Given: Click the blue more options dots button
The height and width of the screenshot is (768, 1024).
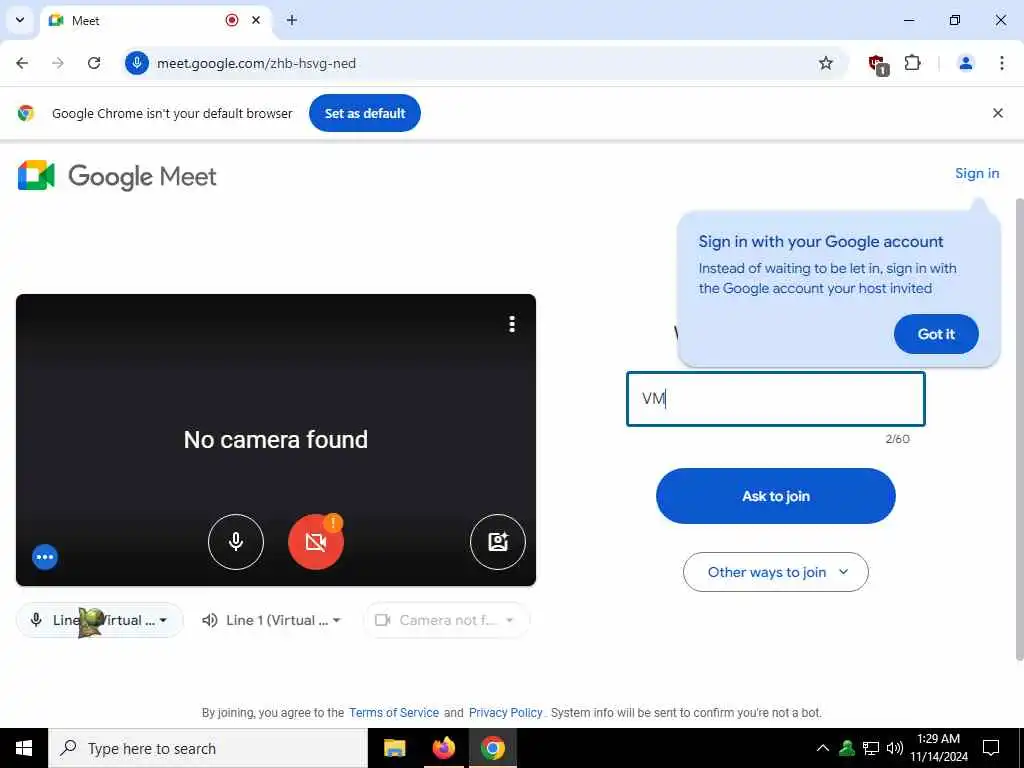Looking at the screenshot, I should point(45,557).
